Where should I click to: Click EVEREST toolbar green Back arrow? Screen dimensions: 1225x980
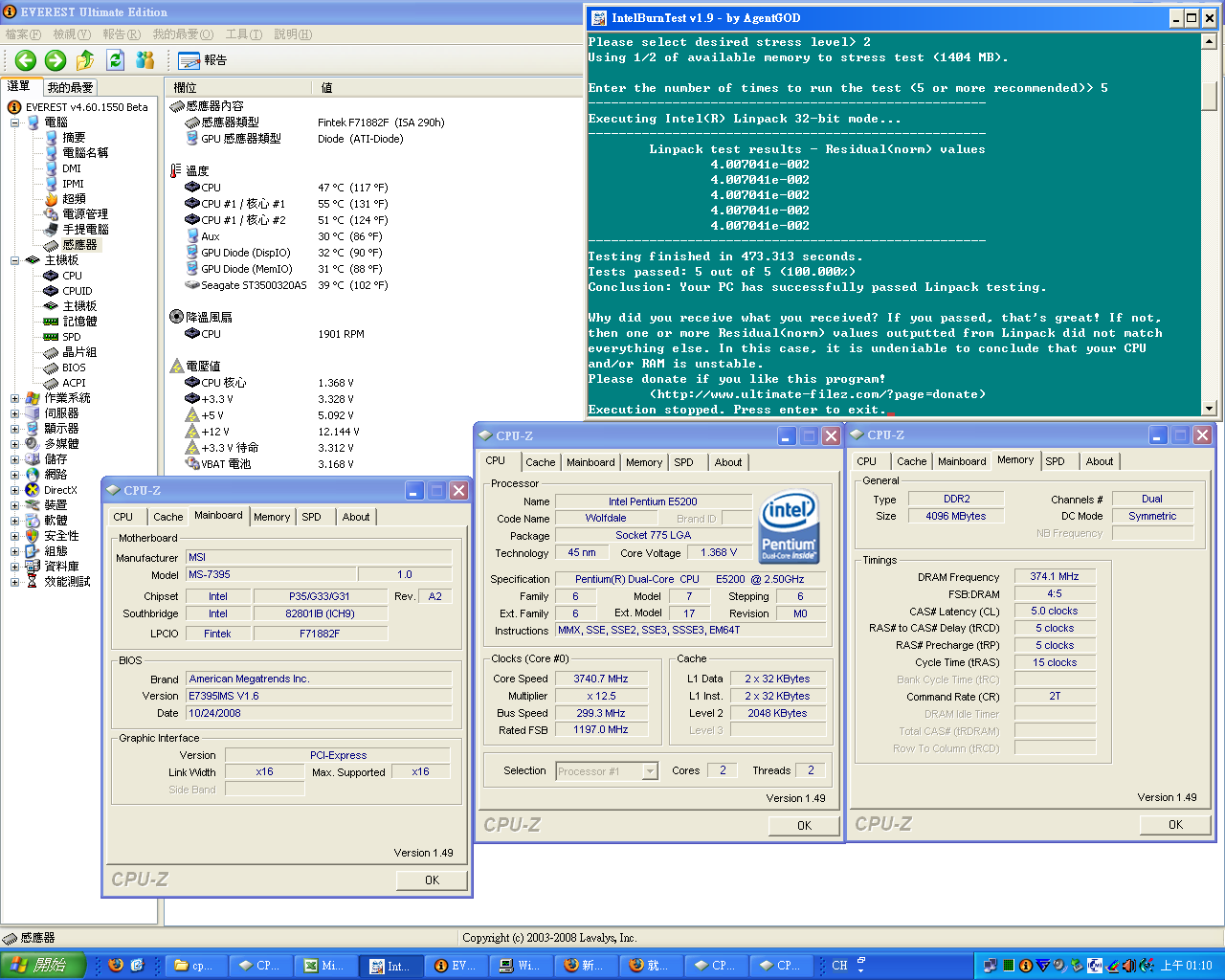tap(26, 60)
